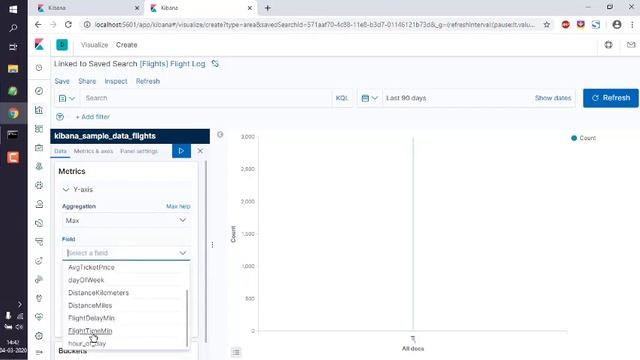
Task: Click the Count legend color dot
Action: pos(574,138)
